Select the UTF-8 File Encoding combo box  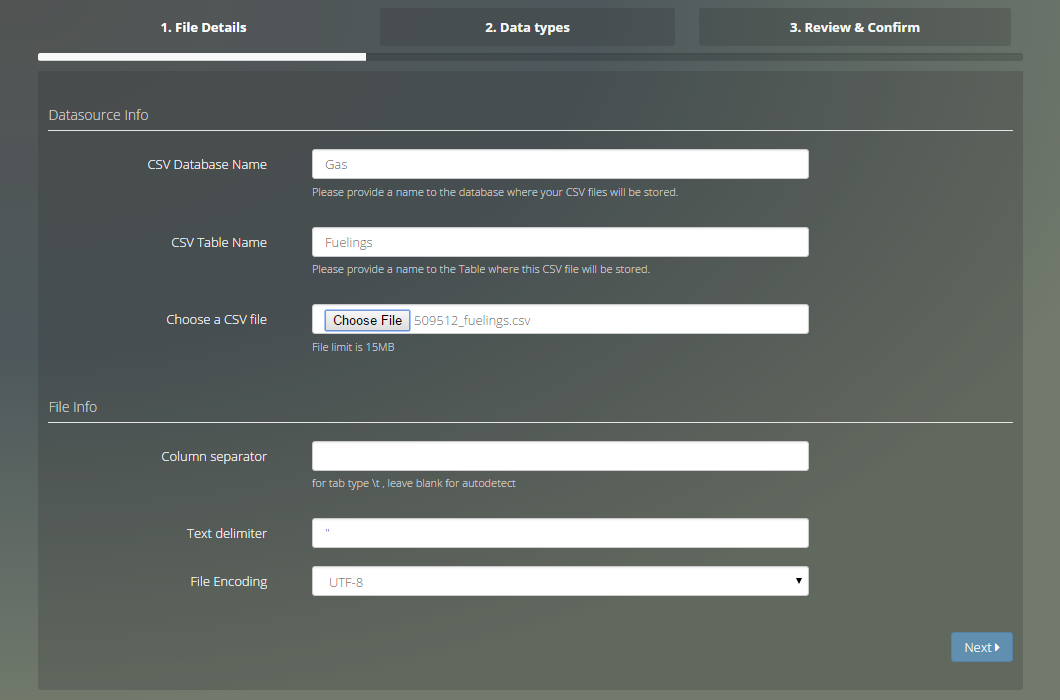pos(559,581)
